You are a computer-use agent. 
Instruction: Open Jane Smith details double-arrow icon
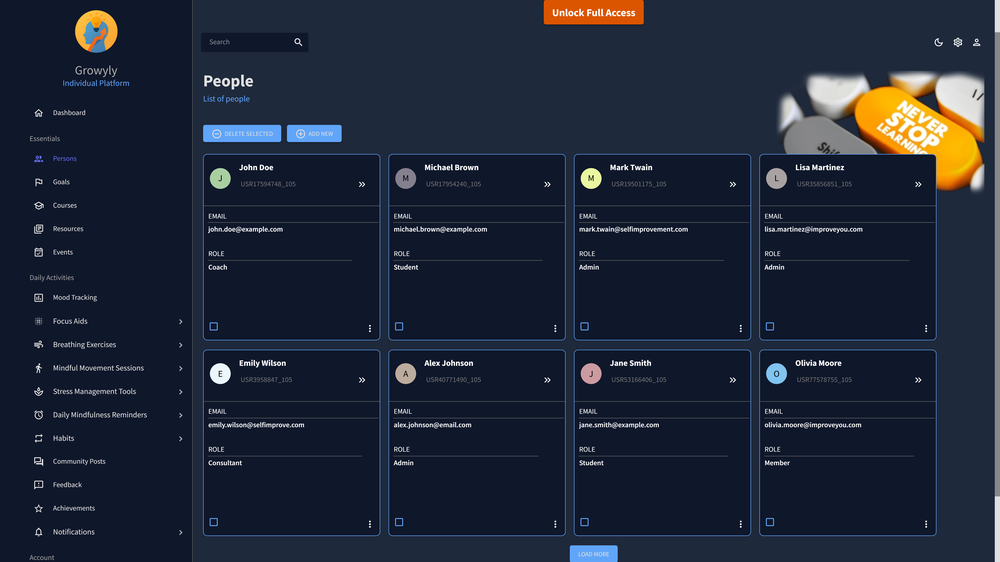tap(733, 380)
